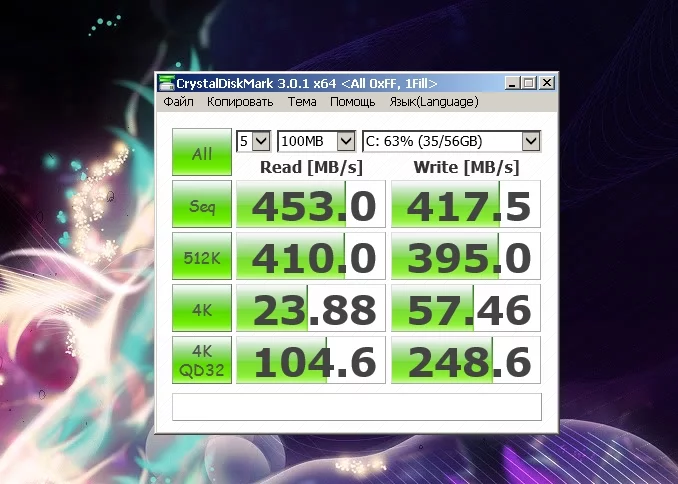Start the 4K benchmark test
Screen dimensions: 678x484
pyautogui.click(x=202, y=308)
